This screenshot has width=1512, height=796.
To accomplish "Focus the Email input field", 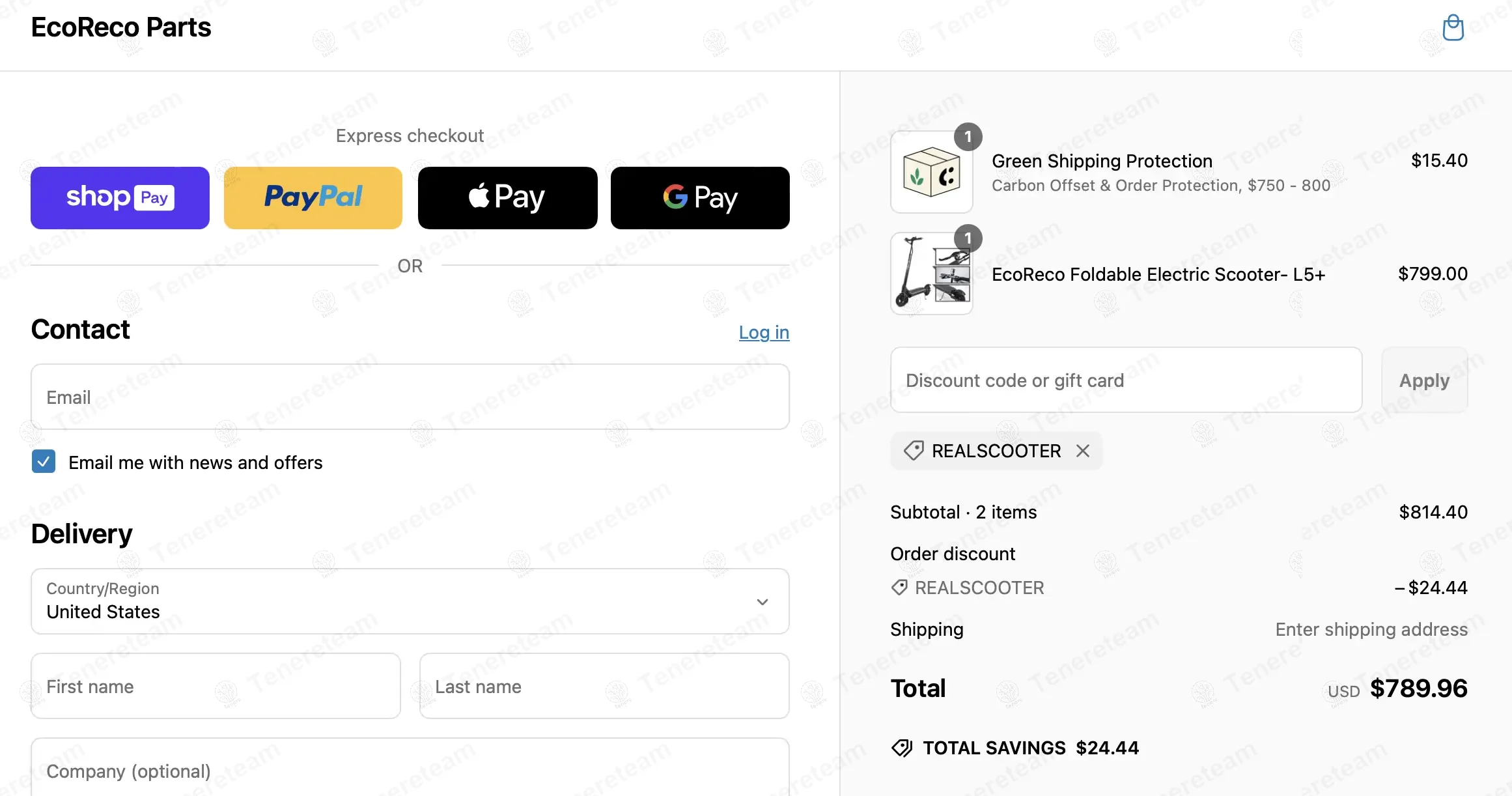I will pyautogui.click(x=410, y=397).
